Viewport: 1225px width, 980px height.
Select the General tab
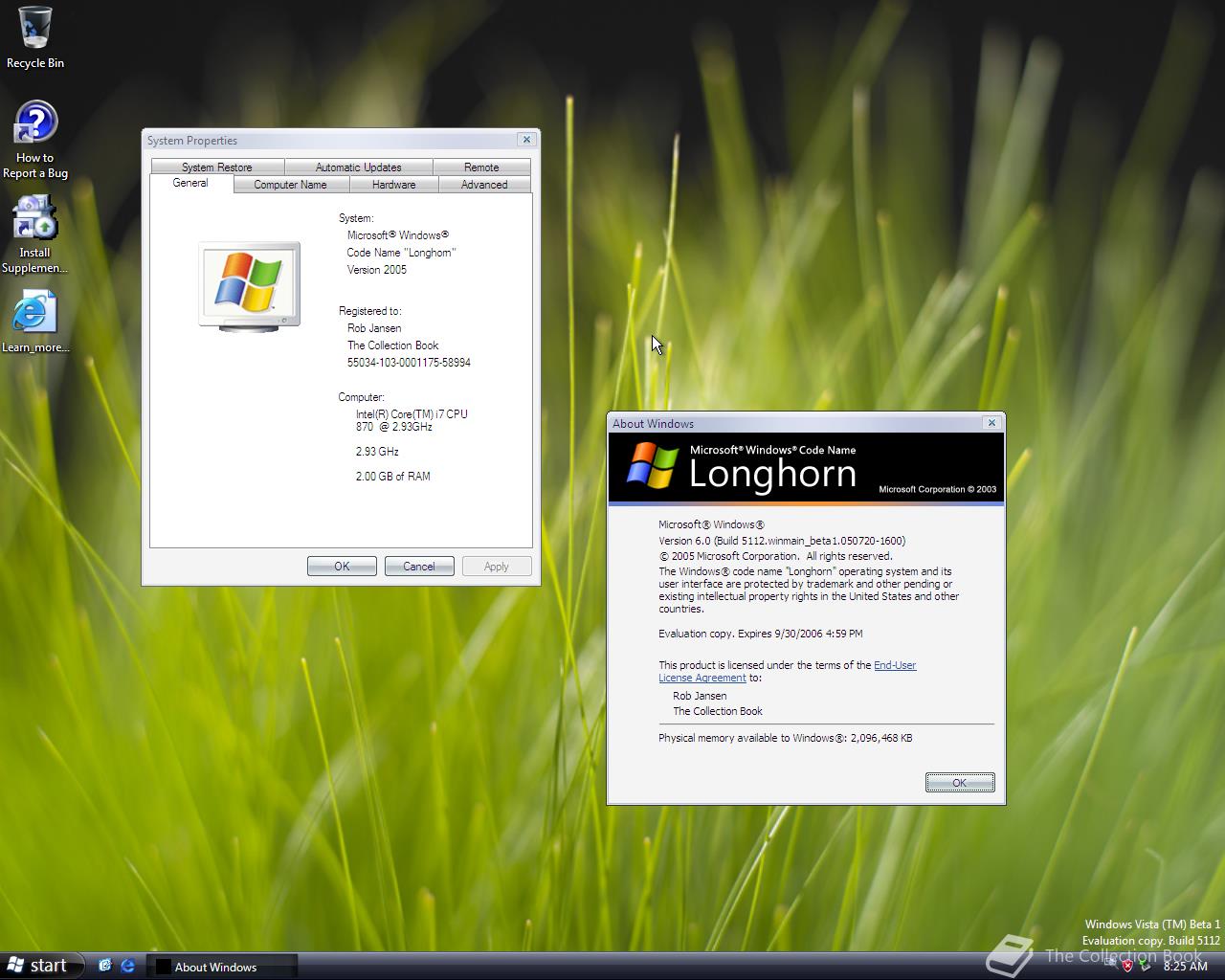(x=190, y=183)
